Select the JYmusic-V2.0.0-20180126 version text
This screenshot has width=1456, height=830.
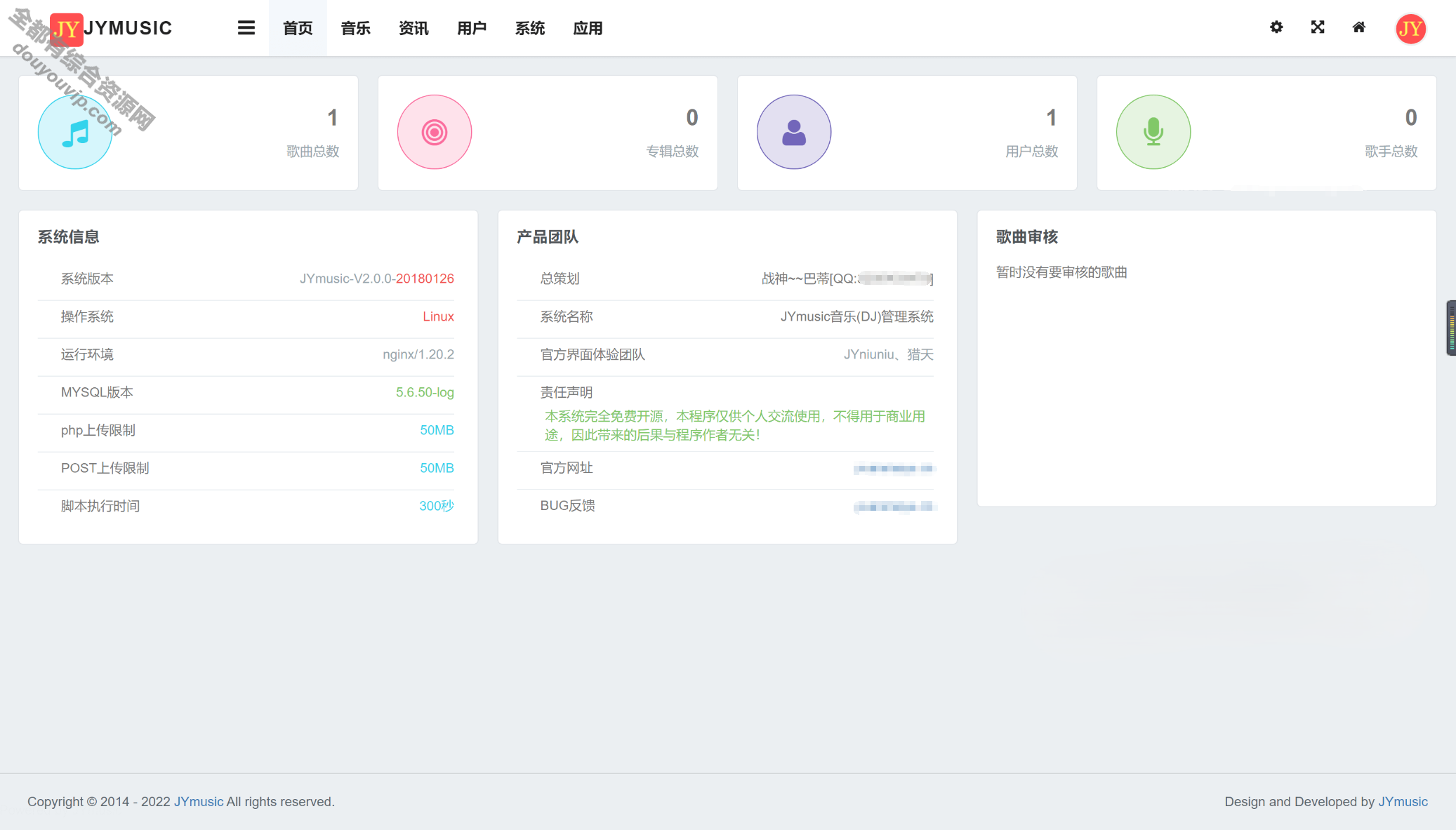[377, 279]
